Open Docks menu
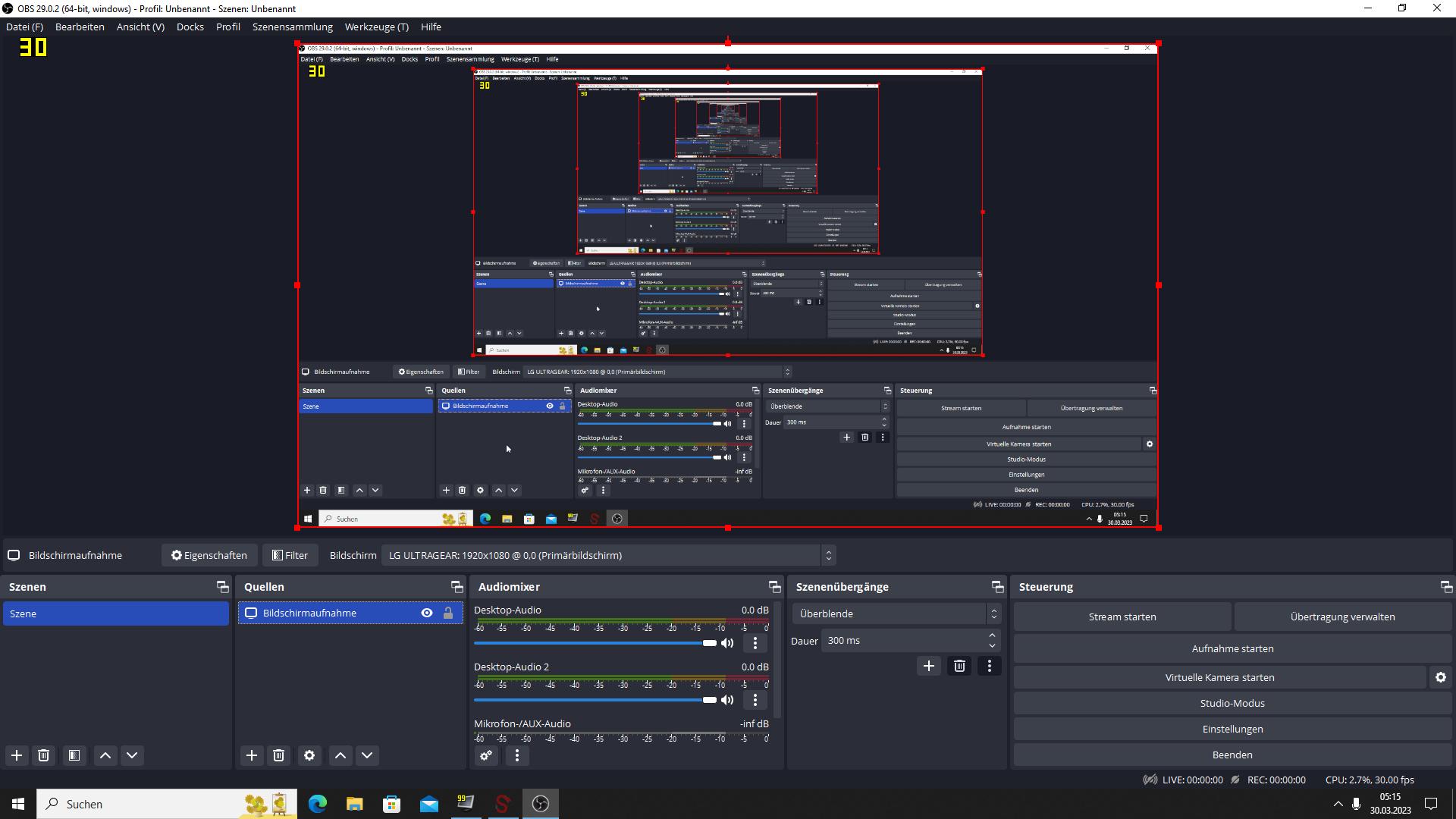This screenshot has height=819, width=1456. coord(190,27)
